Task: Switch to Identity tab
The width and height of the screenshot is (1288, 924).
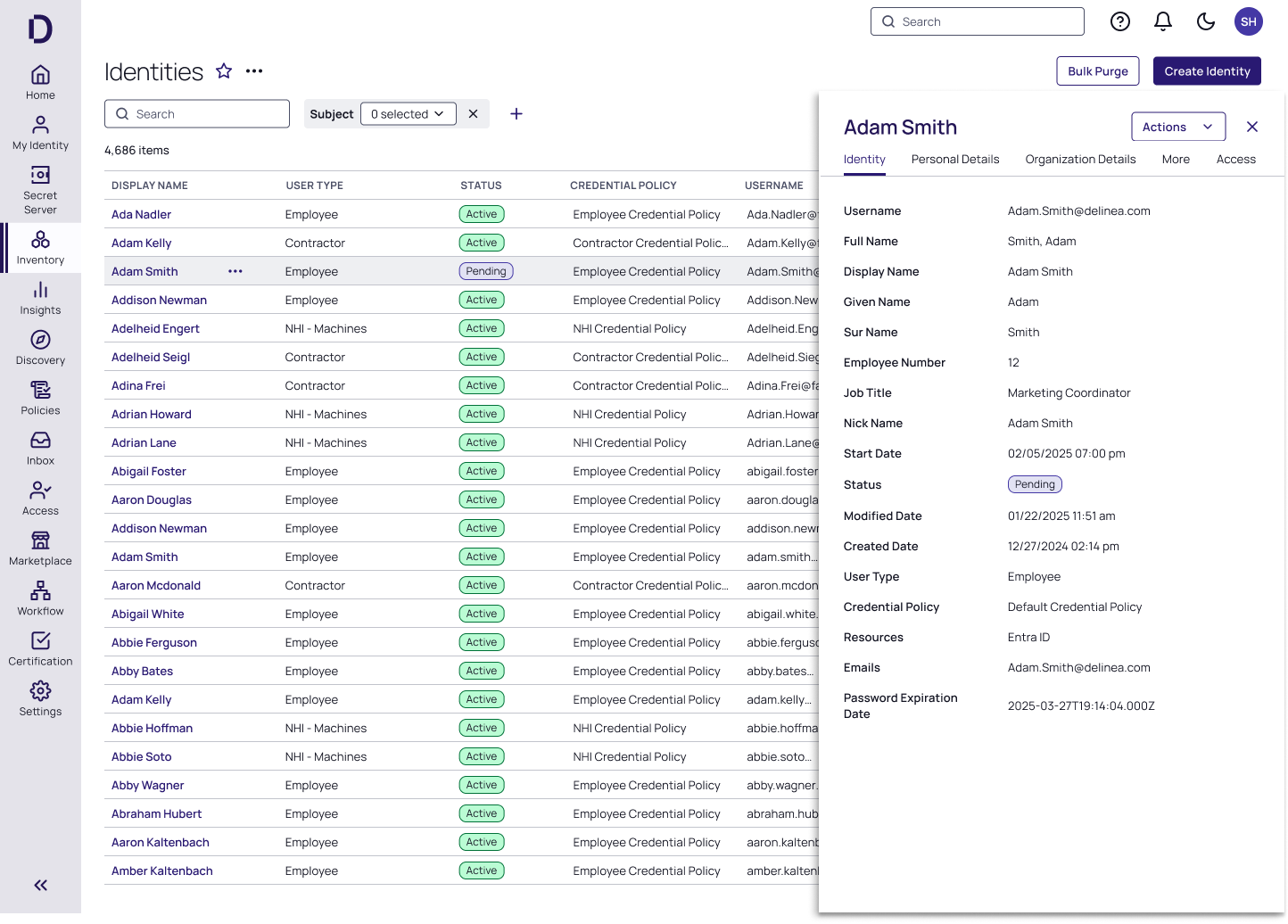Action: (864, 160)
